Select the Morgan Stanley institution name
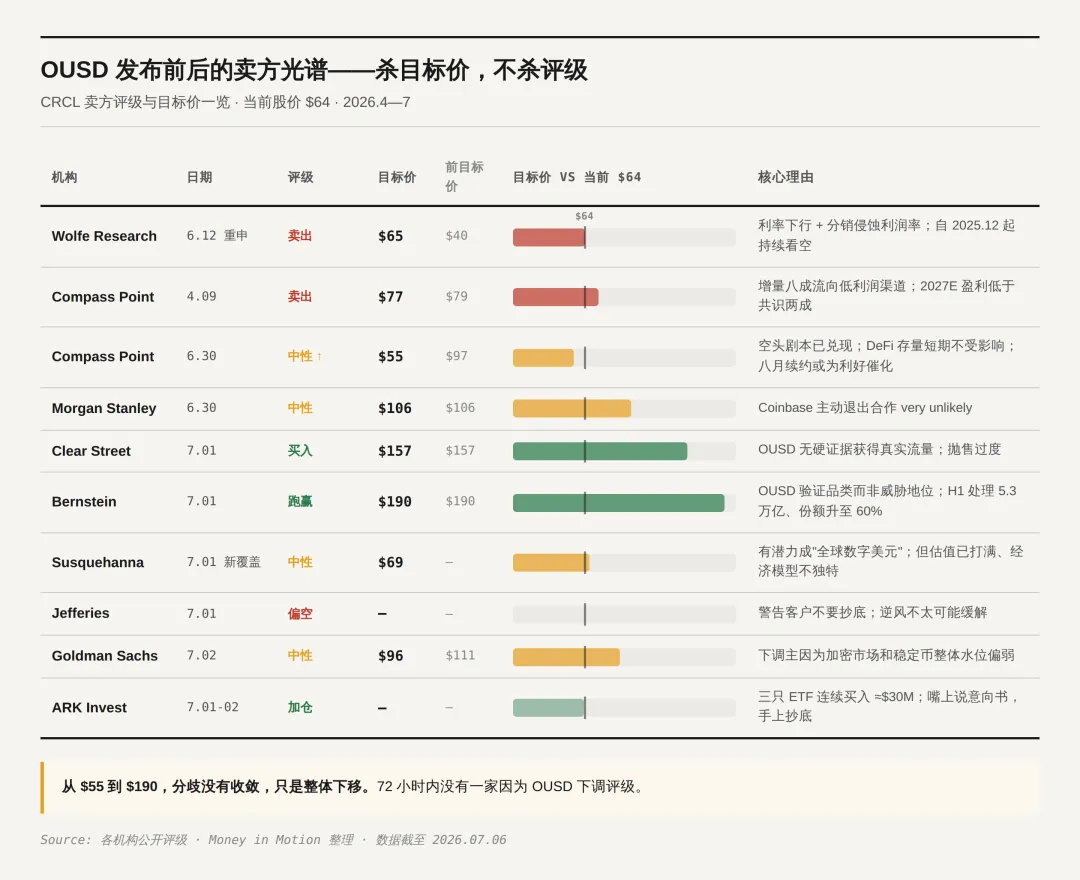 click(104, 408)
